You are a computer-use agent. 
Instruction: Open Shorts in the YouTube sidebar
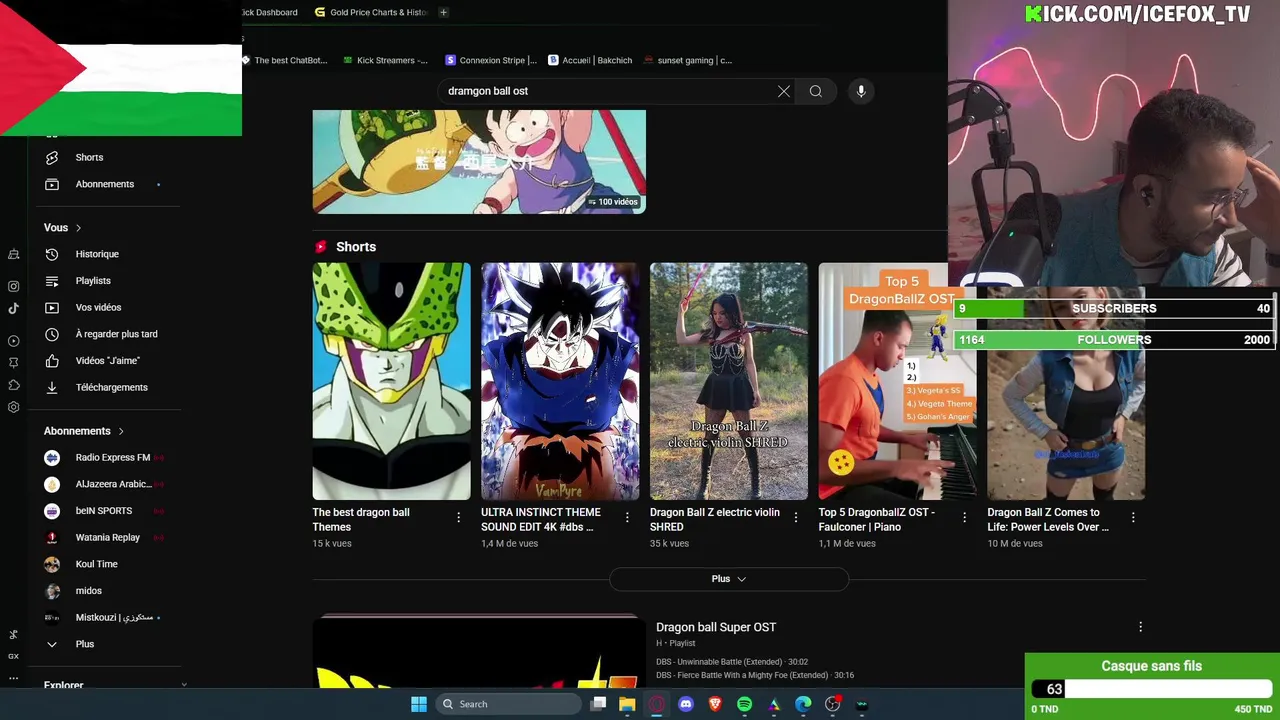tap(89, 157)
